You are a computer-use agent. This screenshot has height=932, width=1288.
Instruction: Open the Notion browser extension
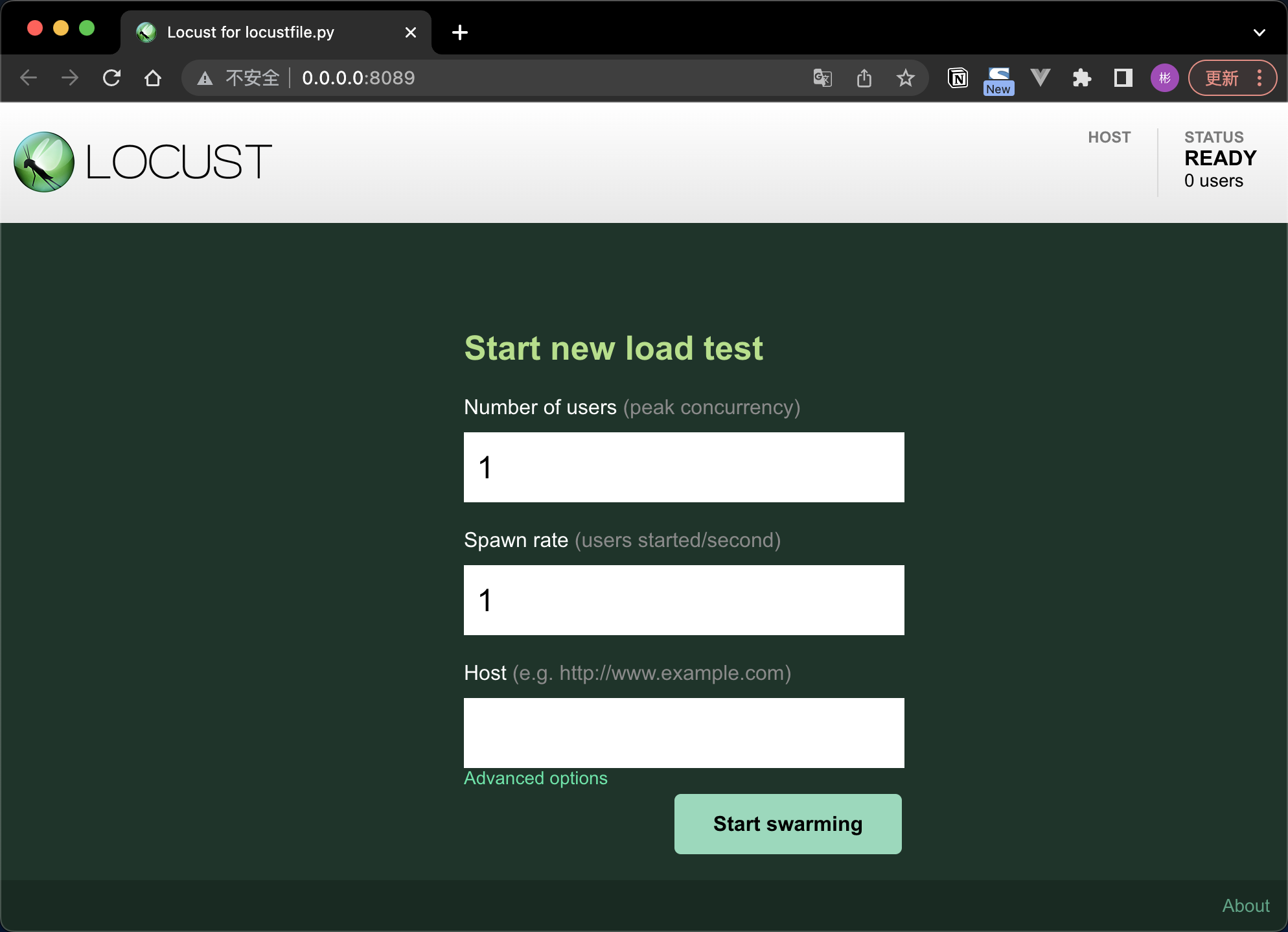pyautogui.click(x=957, y=78)
